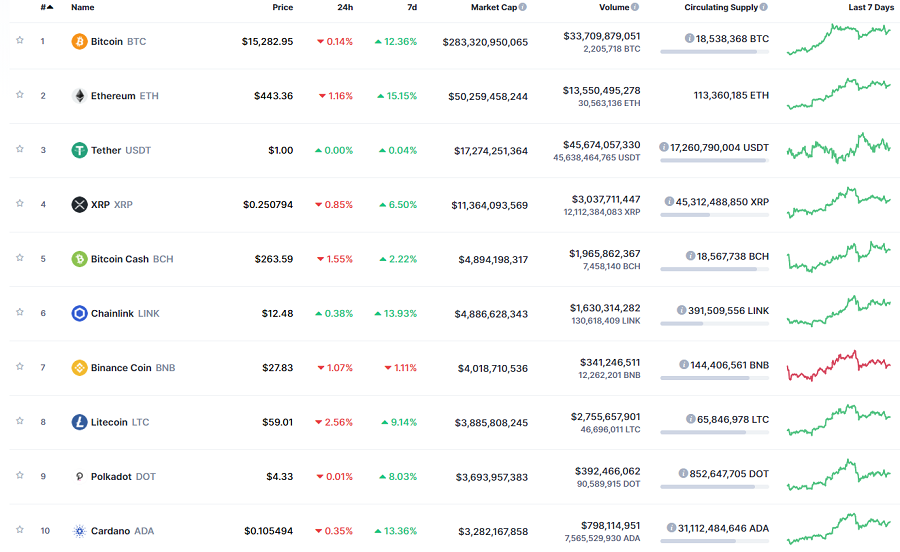Open Tether volume $45,674,057,330 link
This screenshot has width=900, height=552.
pos(602,145)
